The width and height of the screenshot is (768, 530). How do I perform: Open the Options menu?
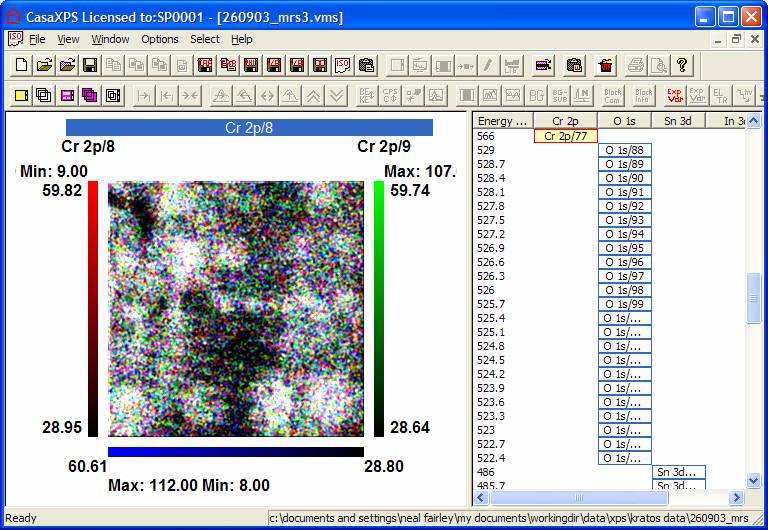(159, 39)
